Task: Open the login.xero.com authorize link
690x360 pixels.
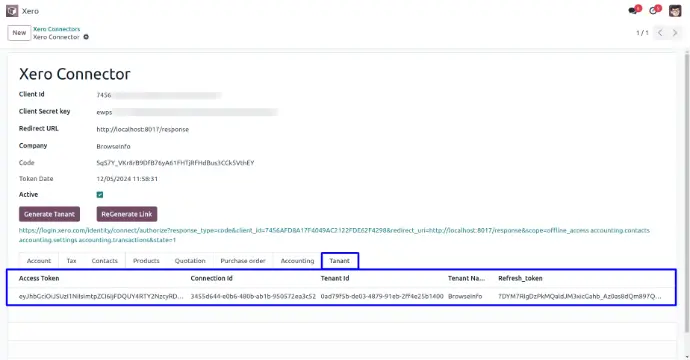Action: [334, 235]
